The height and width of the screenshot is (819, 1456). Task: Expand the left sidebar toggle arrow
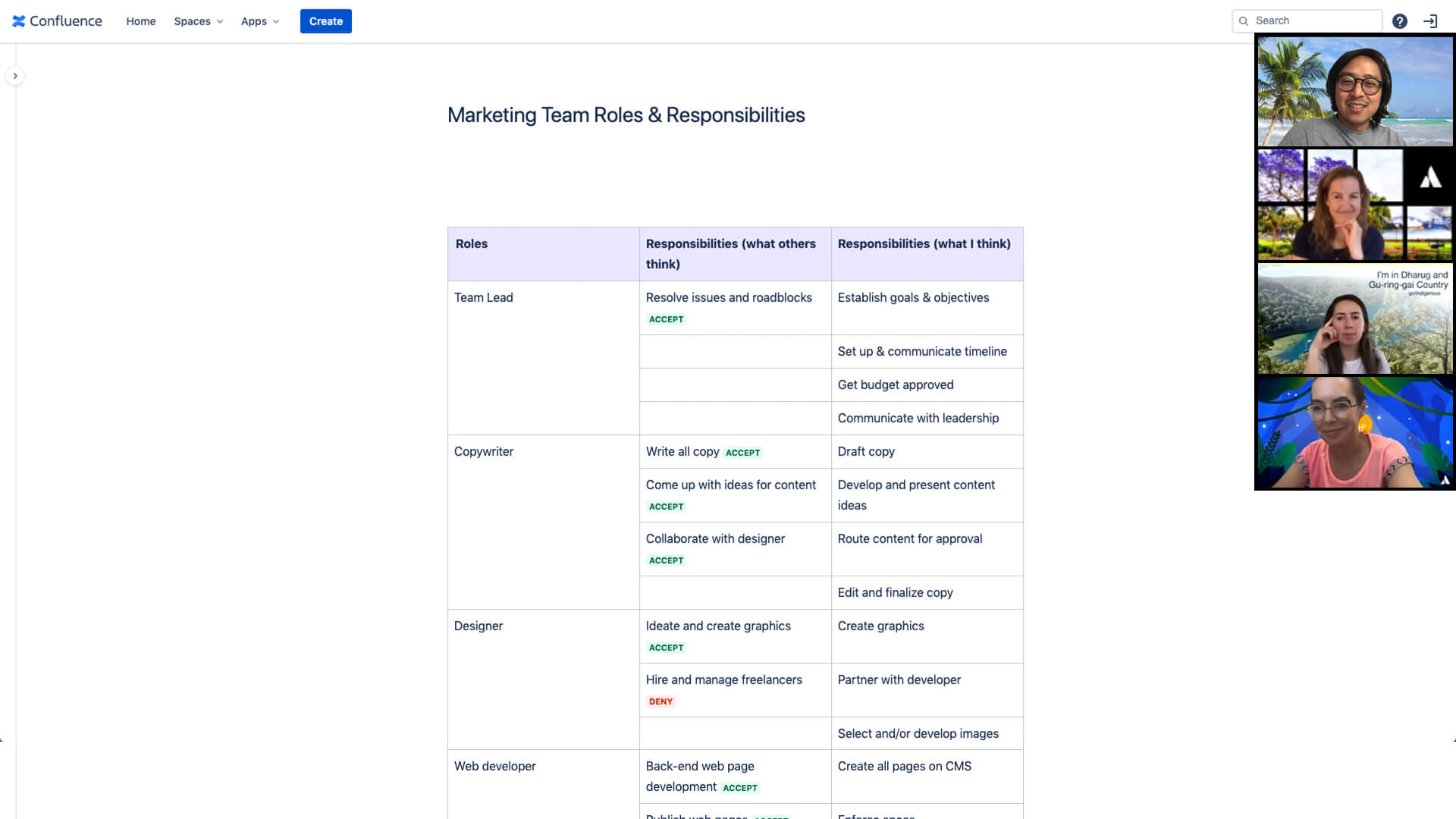pos(14,76)
